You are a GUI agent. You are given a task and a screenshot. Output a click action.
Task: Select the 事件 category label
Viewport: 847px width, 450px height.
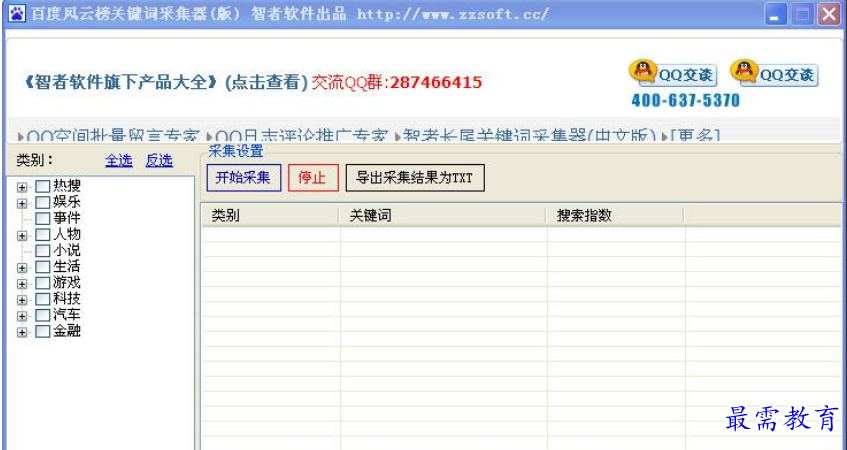point(67,218)
